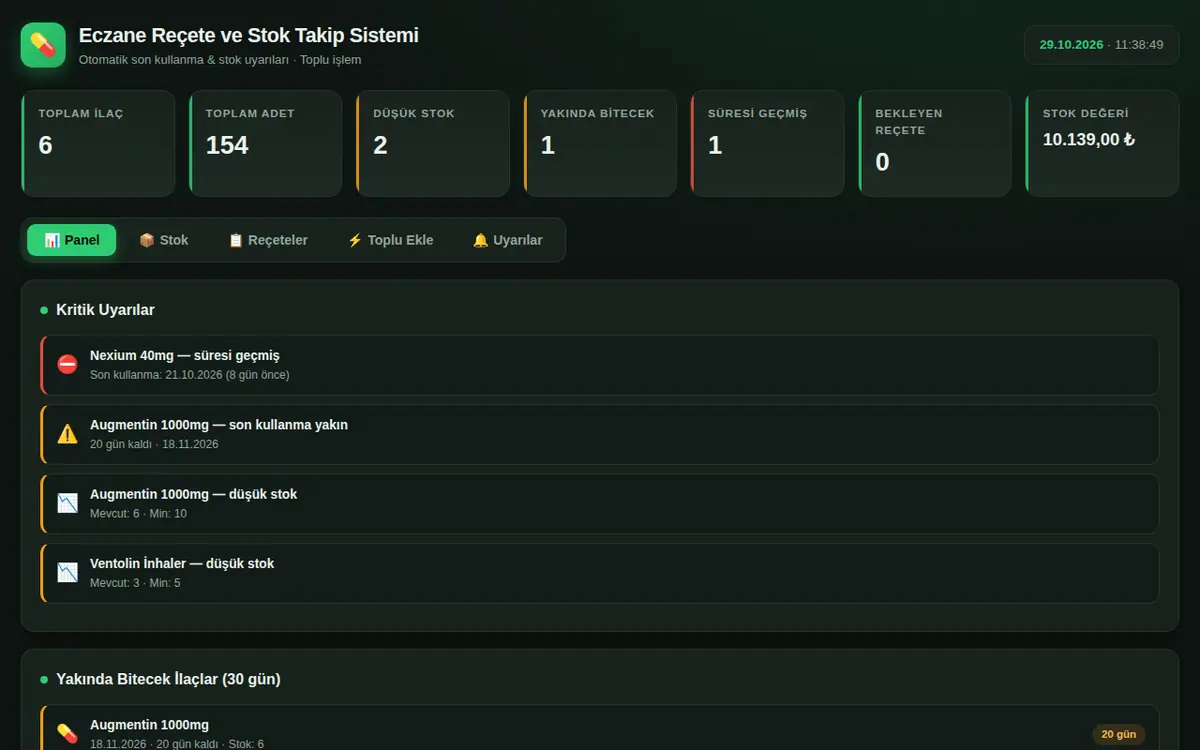Click the chart icon on Augmentin low-stock alert
Image resolution: width=1200 pixels, height=750 pixels.
(x=67, y=503)
